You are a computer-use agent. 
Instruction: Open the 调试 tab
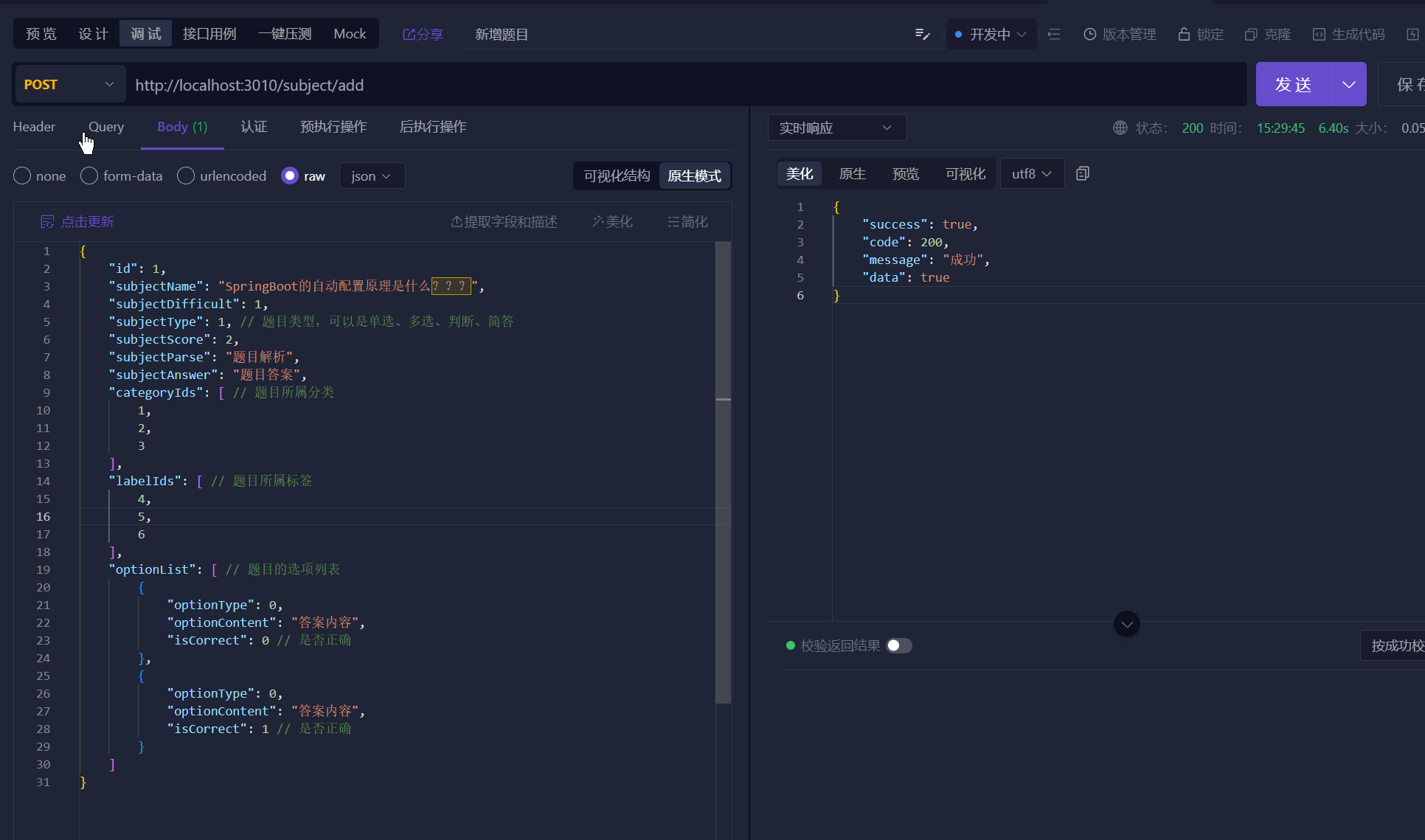(x=146, y=34)
